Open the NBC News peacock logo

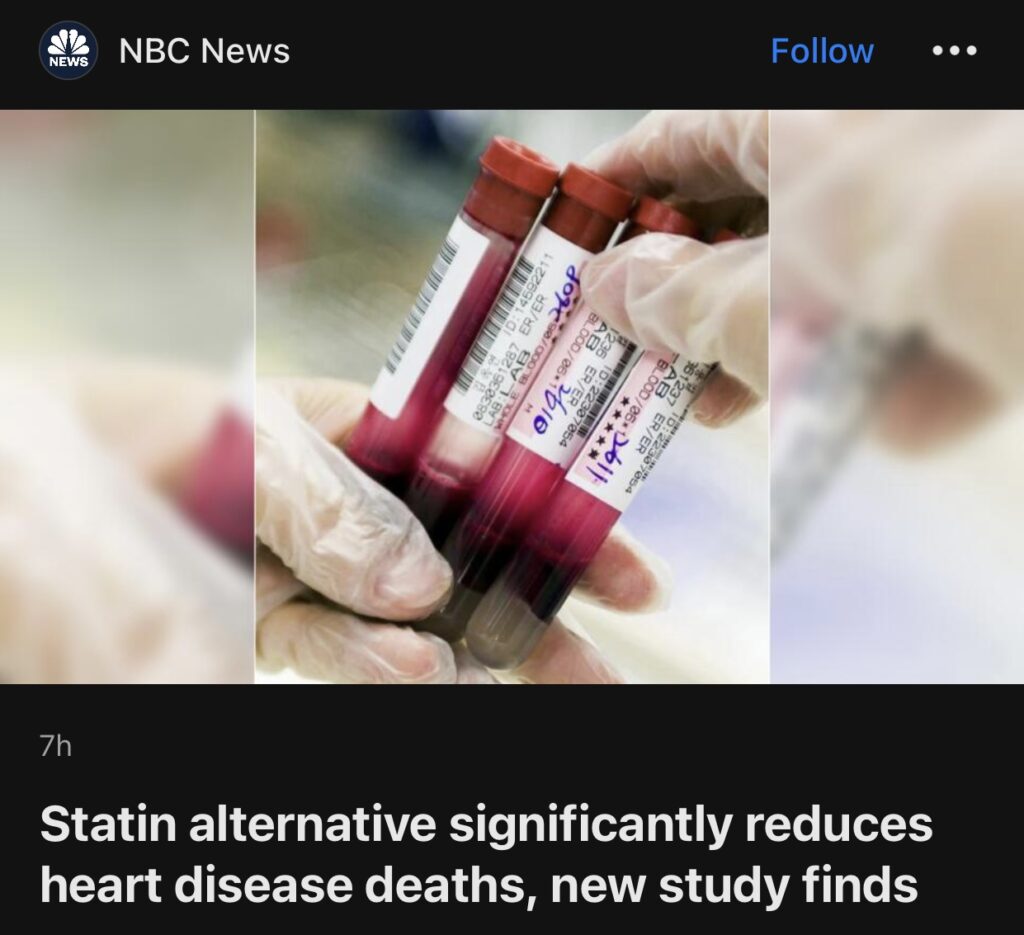(68, 50)
